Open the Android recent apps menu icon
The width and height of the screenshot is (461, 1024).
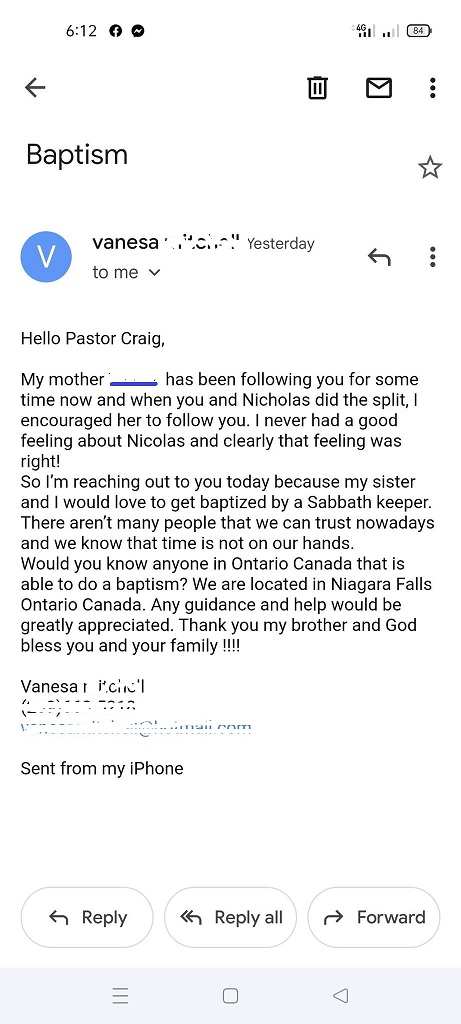120,995
